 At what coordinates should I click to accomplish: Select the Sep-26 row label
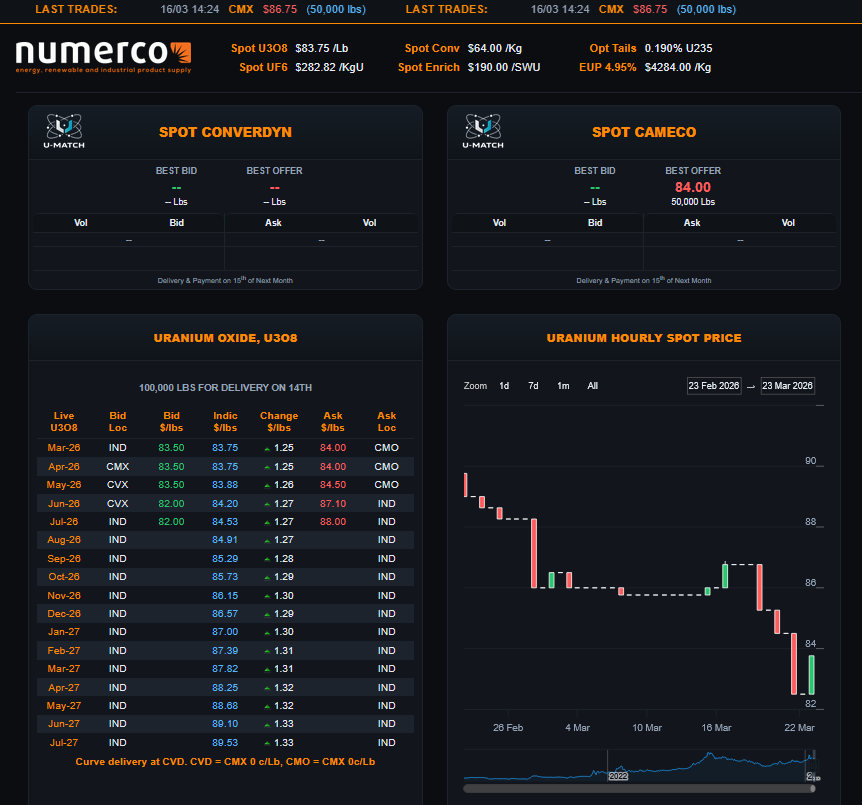click(x=64, y=558)
